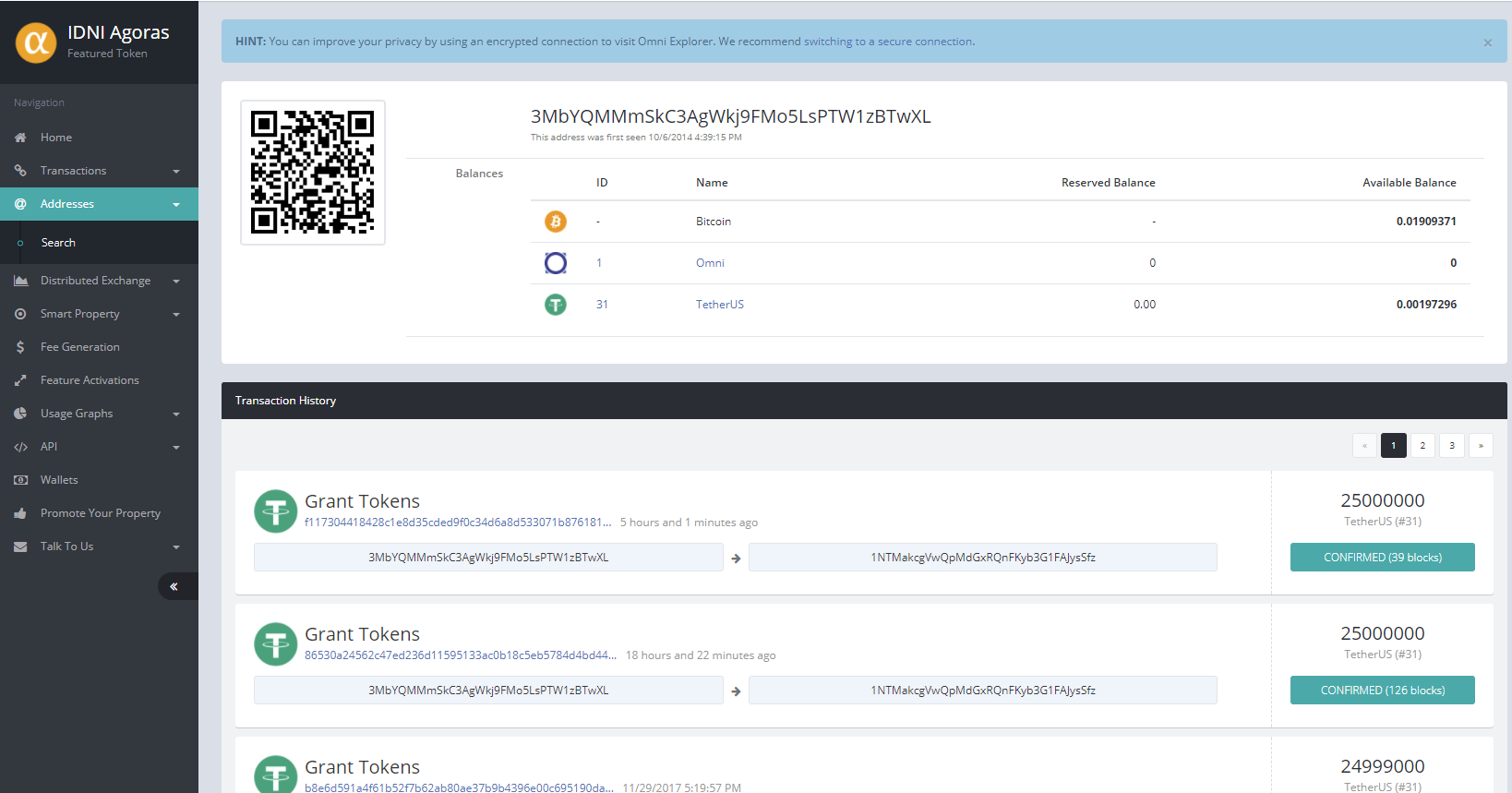
Task: Open the Omni property name link
Action: click(x=710, y=263)
